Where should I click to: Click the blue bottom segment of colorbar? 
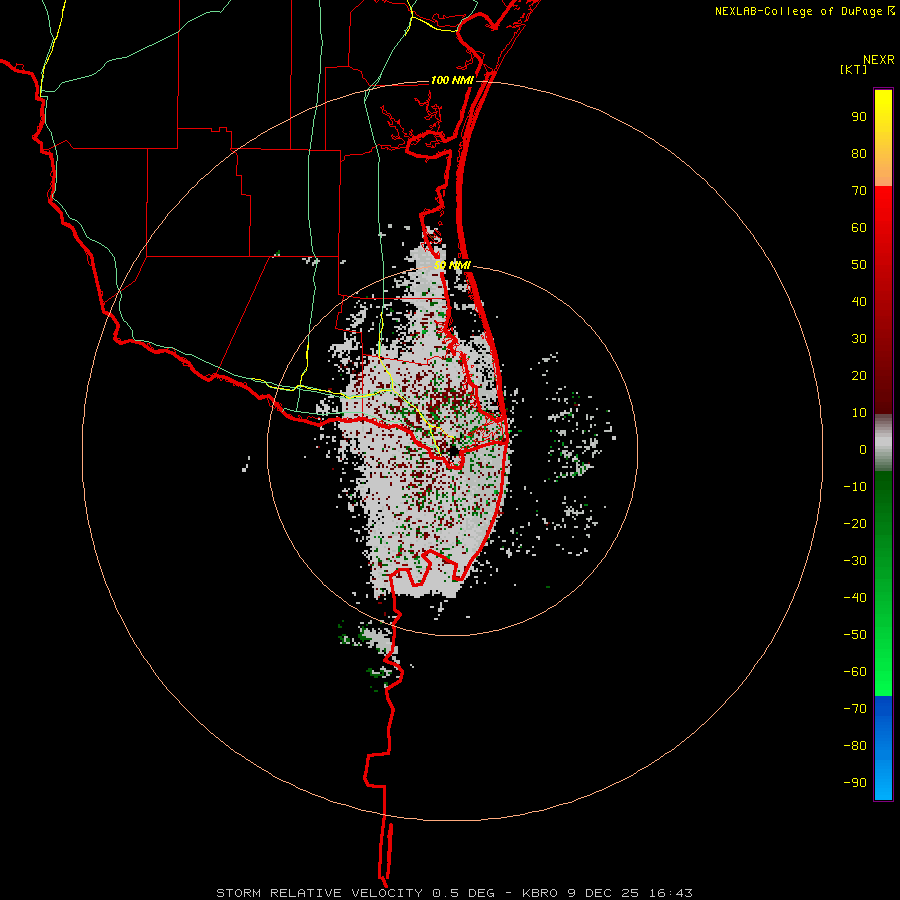pos(883,748)
